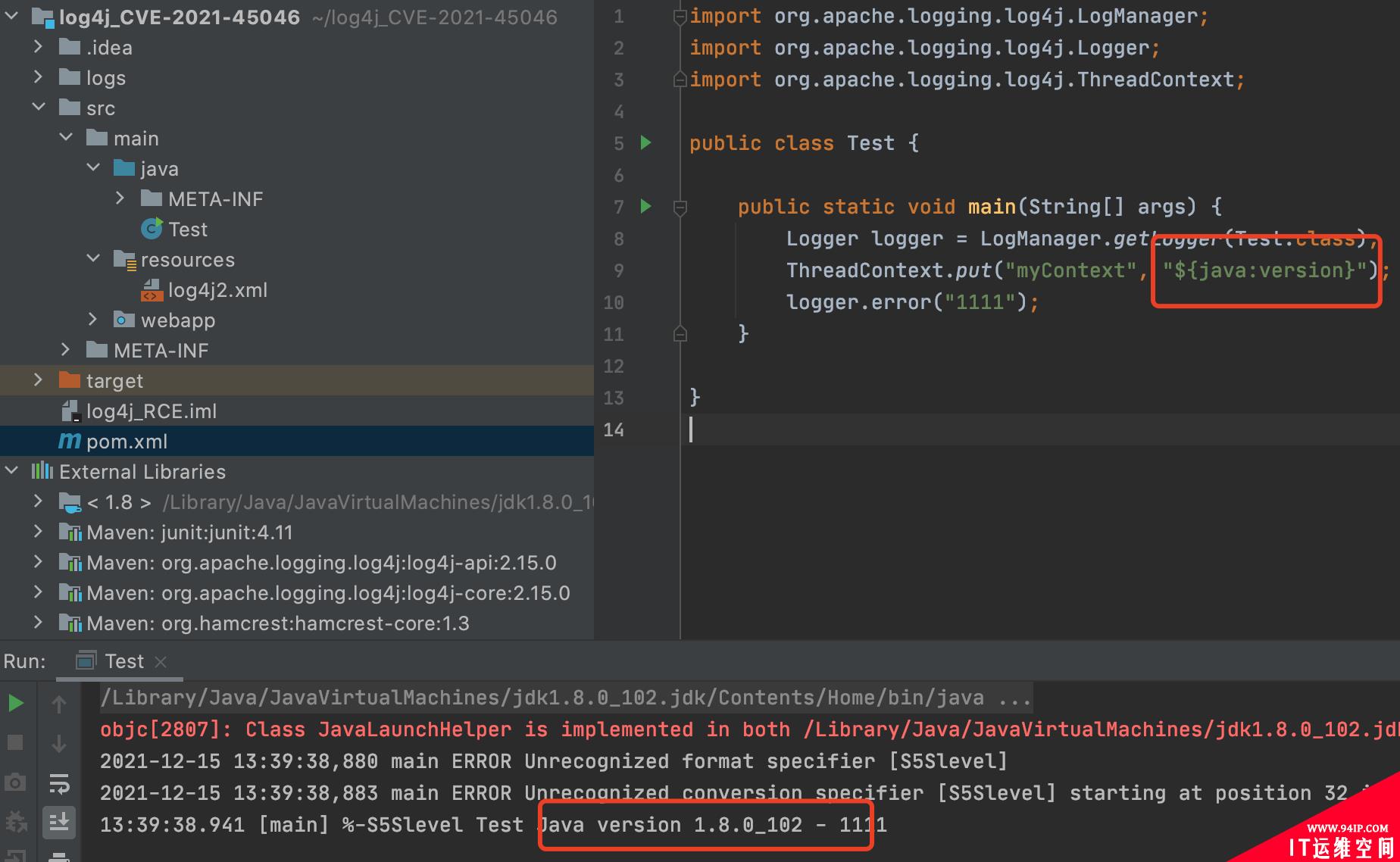Click the Java version 1.8.0_102 output line

click(493, 825)
